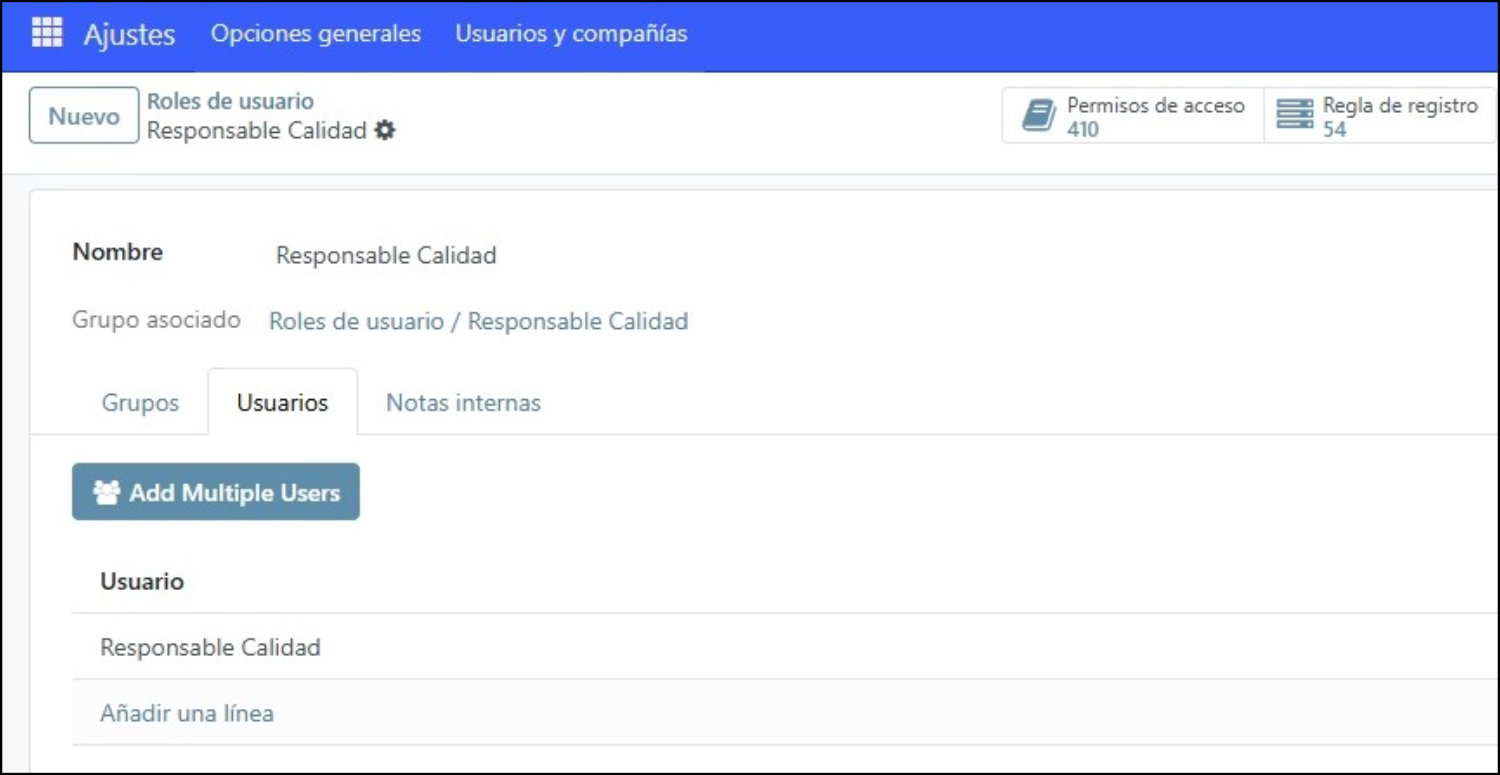Click the Regla de registro server icon

[1295, 115]
